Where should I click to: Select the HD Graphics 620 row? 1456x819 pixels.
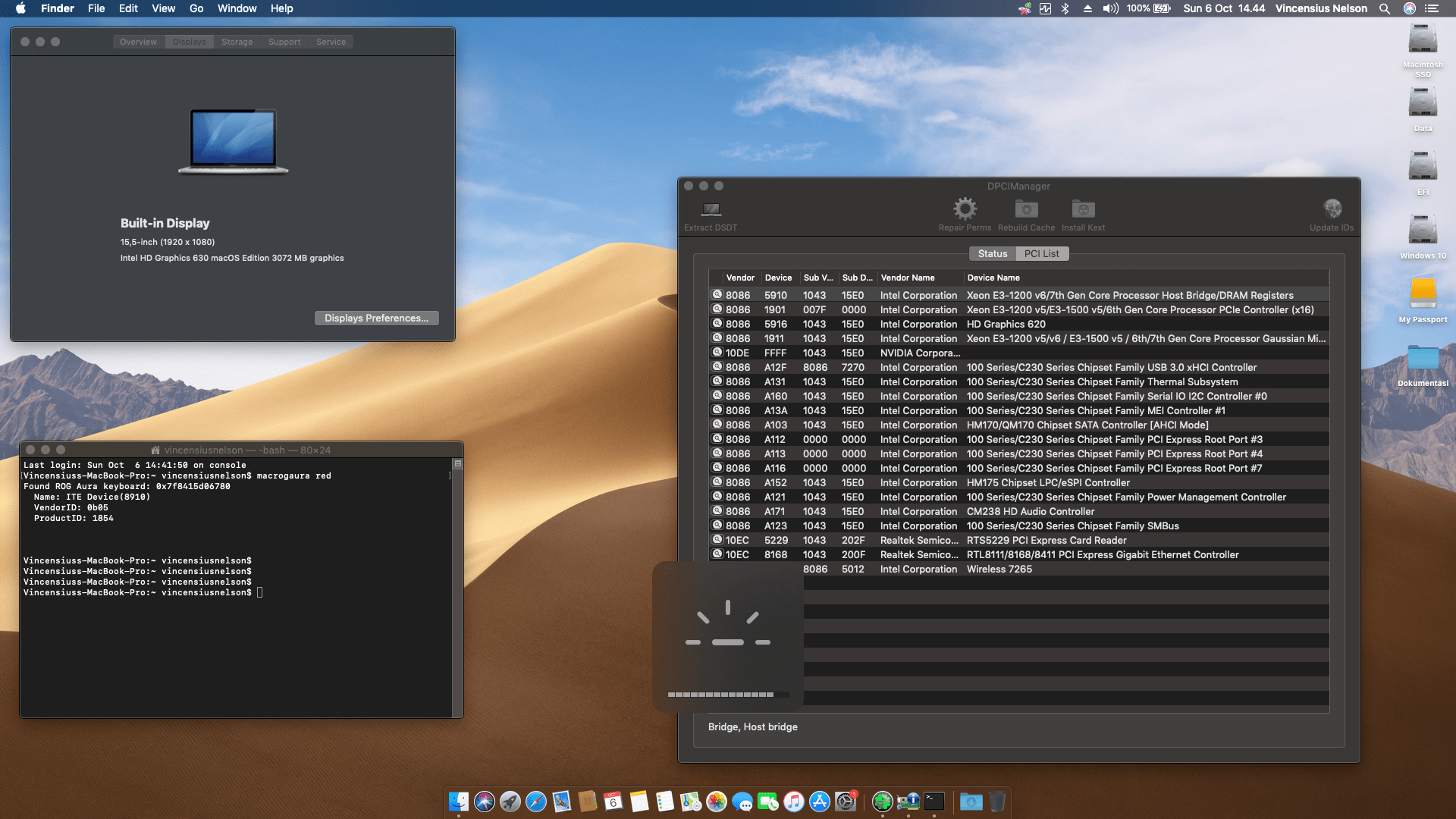[1006, 325]
